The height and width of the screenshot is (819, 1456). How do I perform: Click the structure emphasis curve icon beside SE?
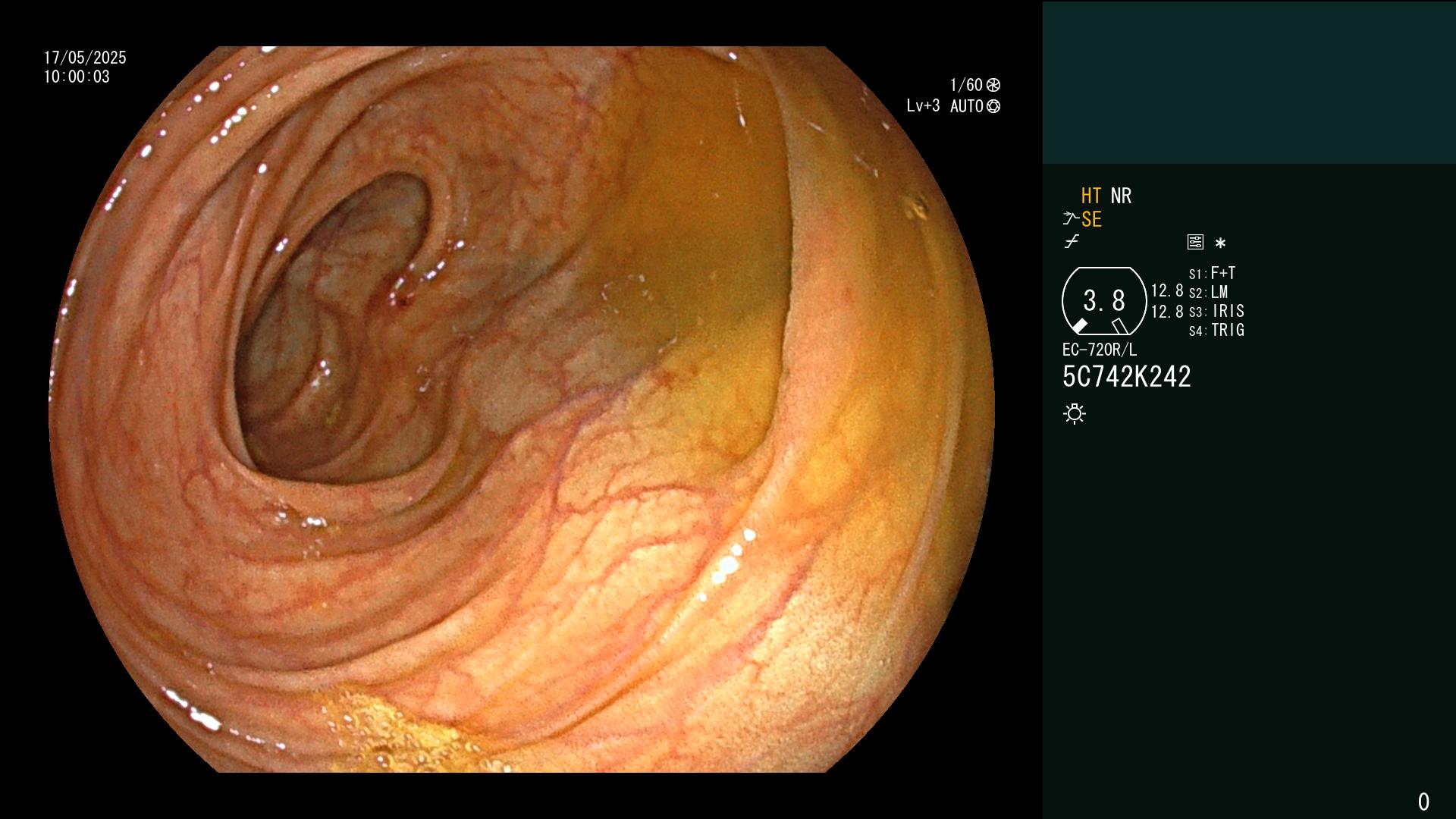pyautogui.click(x=1070, y=219)
